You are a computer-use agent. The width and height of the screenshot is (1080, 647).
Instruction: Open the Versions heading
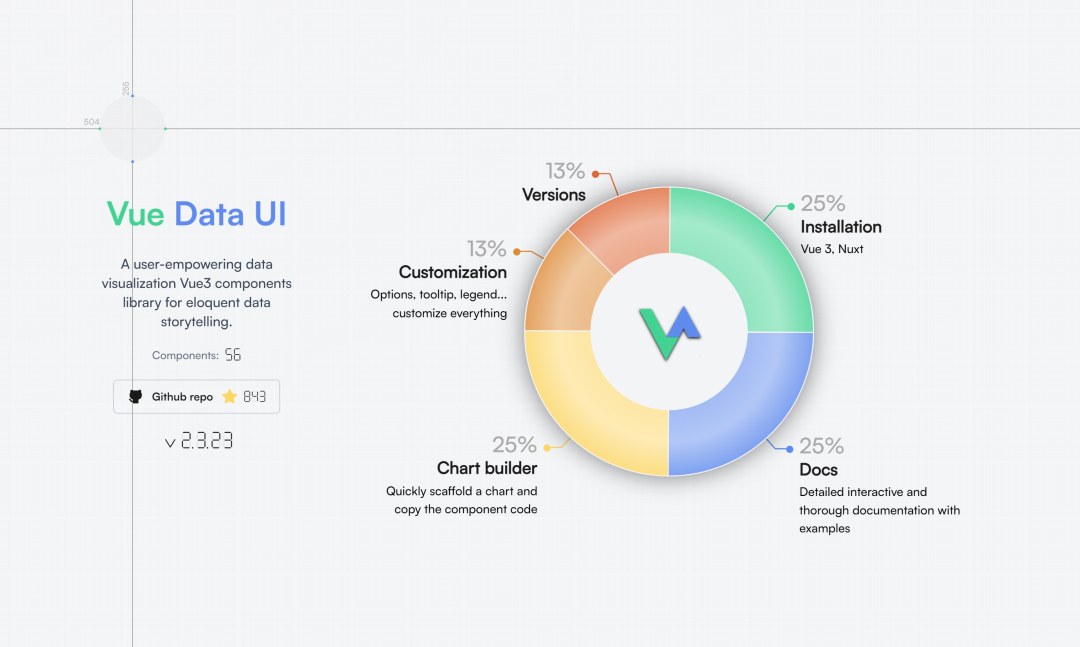[554, 194]
